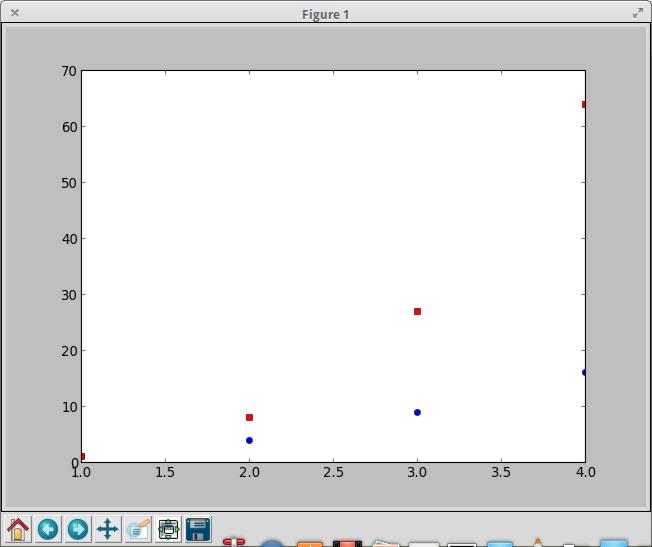The image size is (652, 547).
Task: Click the Figure 1 title bar text
Action: [326, 14]
